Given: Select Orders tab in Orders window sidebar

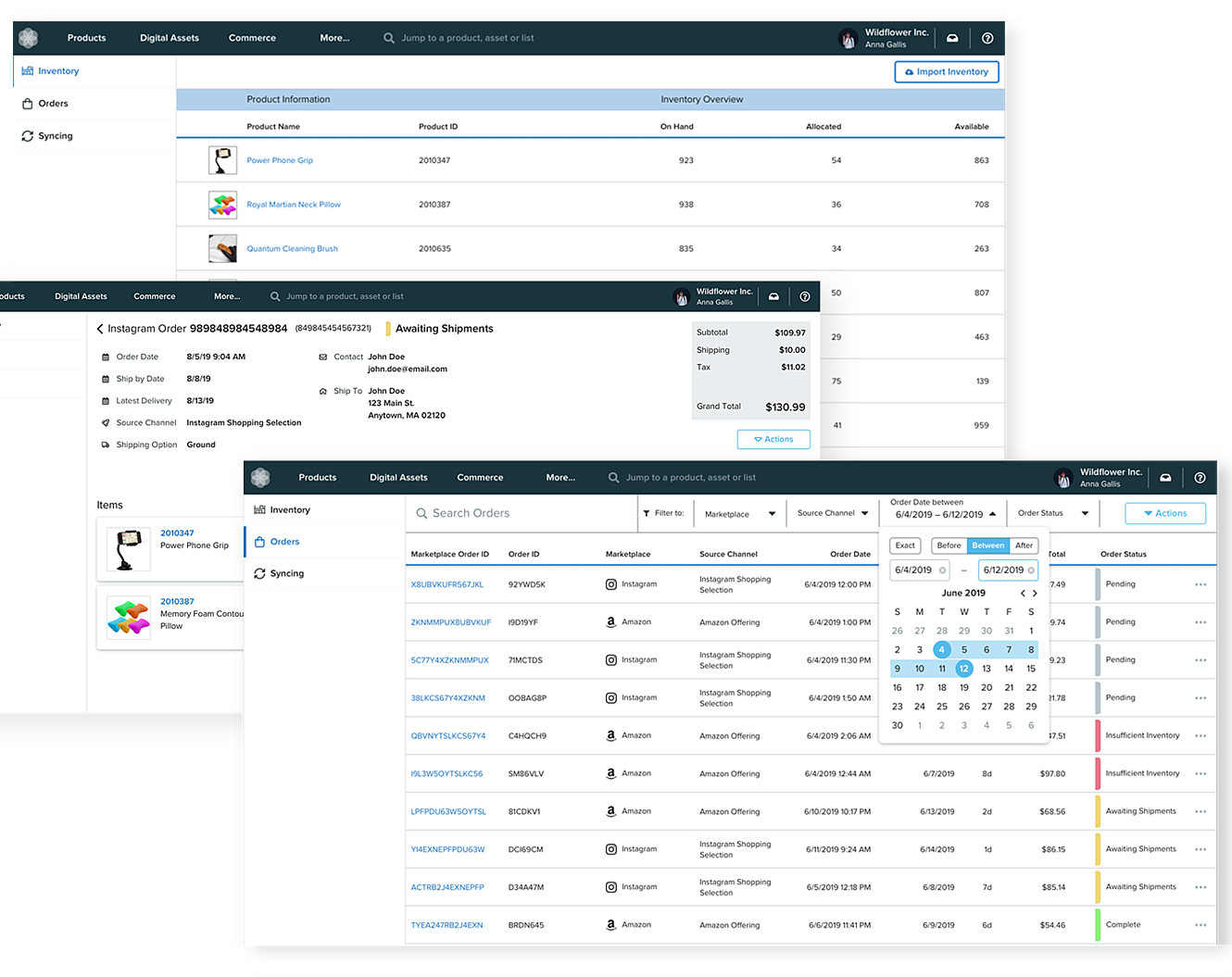Looking at the screenshot, I should click(x=284, y=542).
